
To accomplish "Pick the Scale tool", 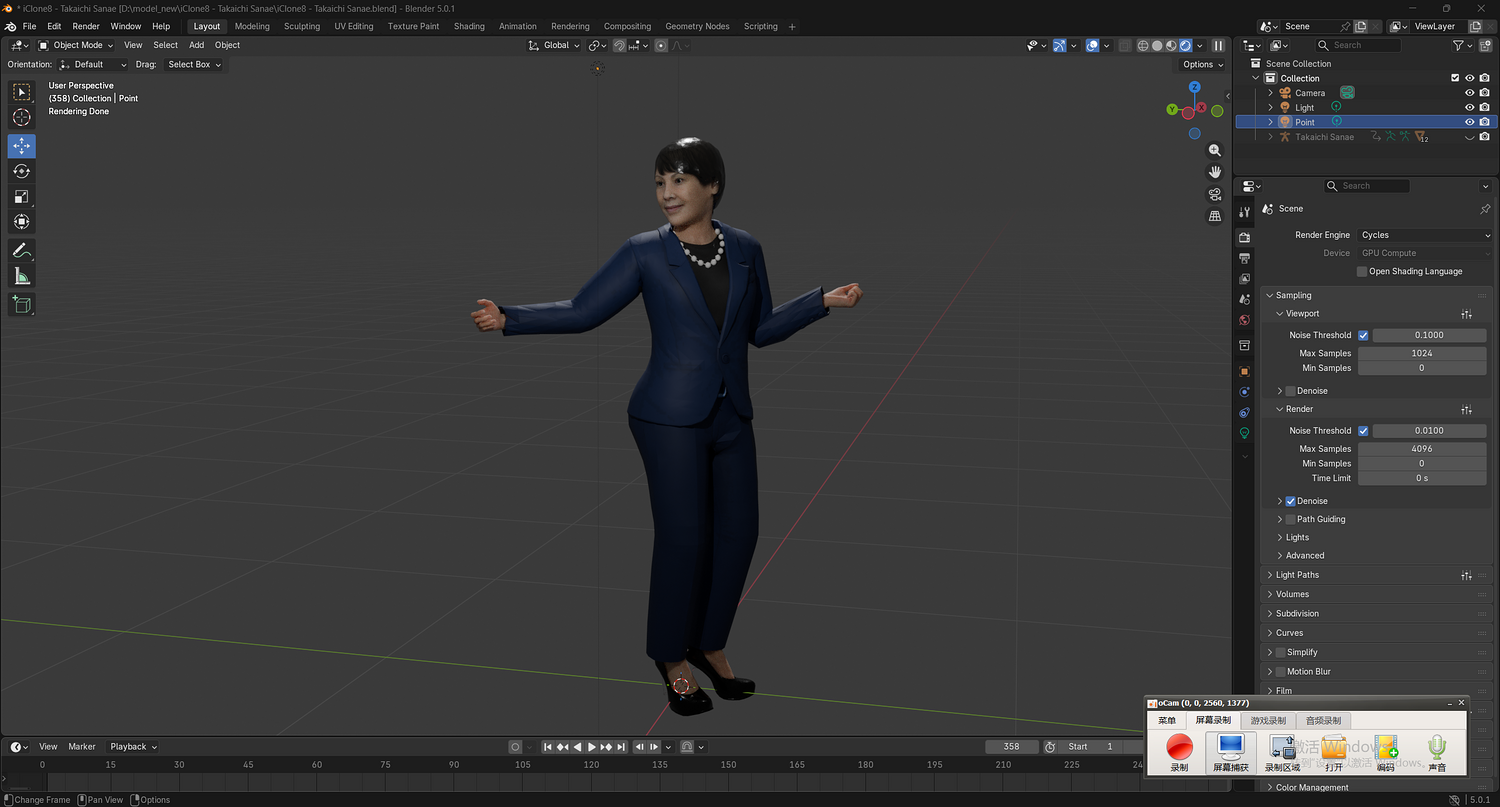I will [22, 197].
